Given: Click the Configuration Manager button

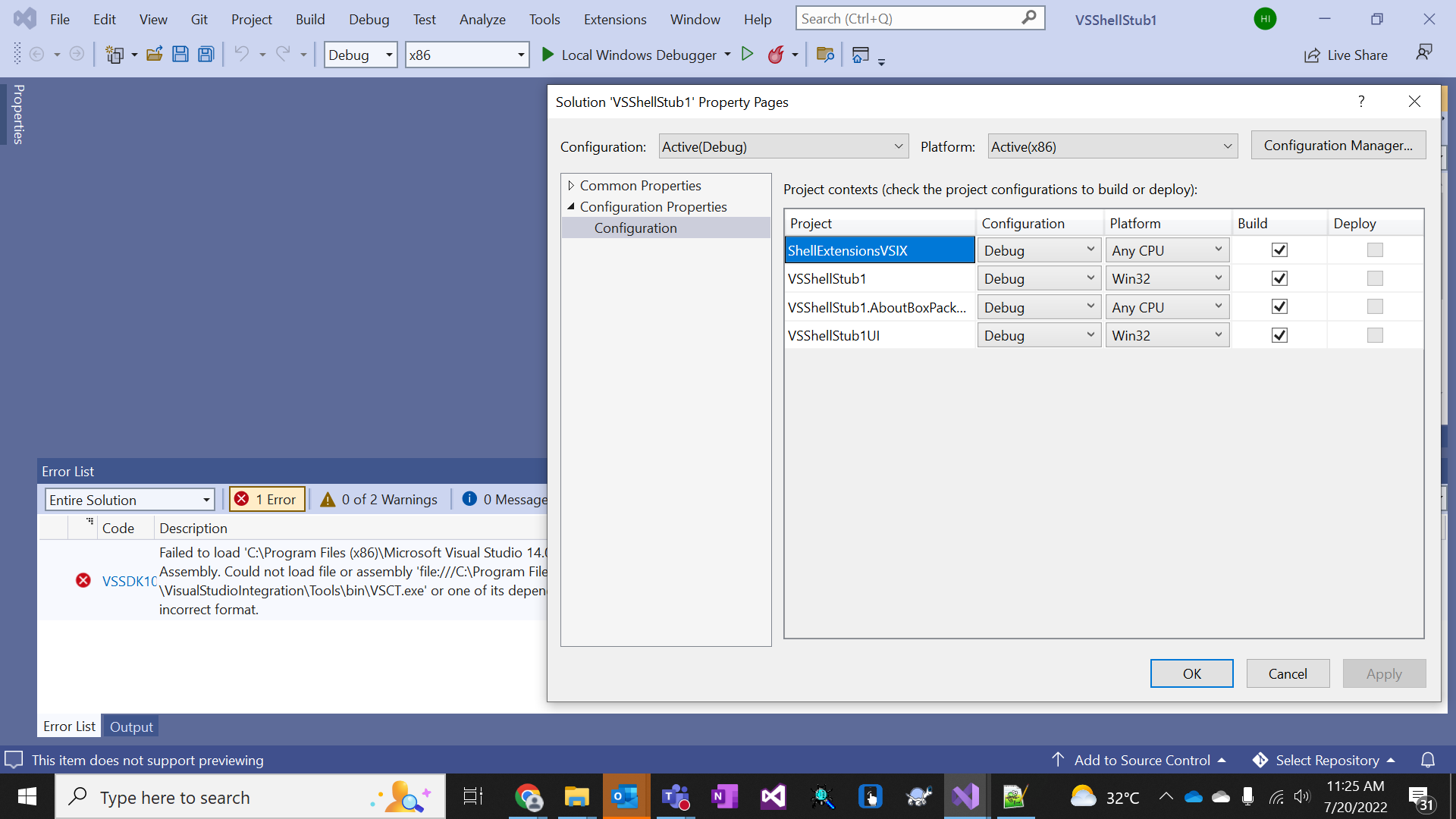Looking at the screenshot, I should tap(1338, 146).
